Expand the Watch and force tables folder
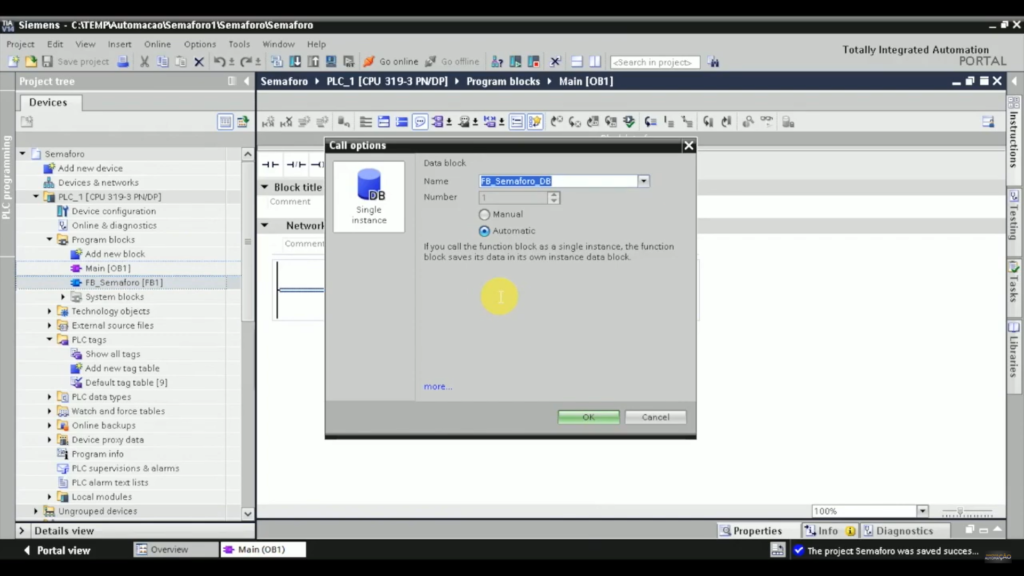 point(50,411)
